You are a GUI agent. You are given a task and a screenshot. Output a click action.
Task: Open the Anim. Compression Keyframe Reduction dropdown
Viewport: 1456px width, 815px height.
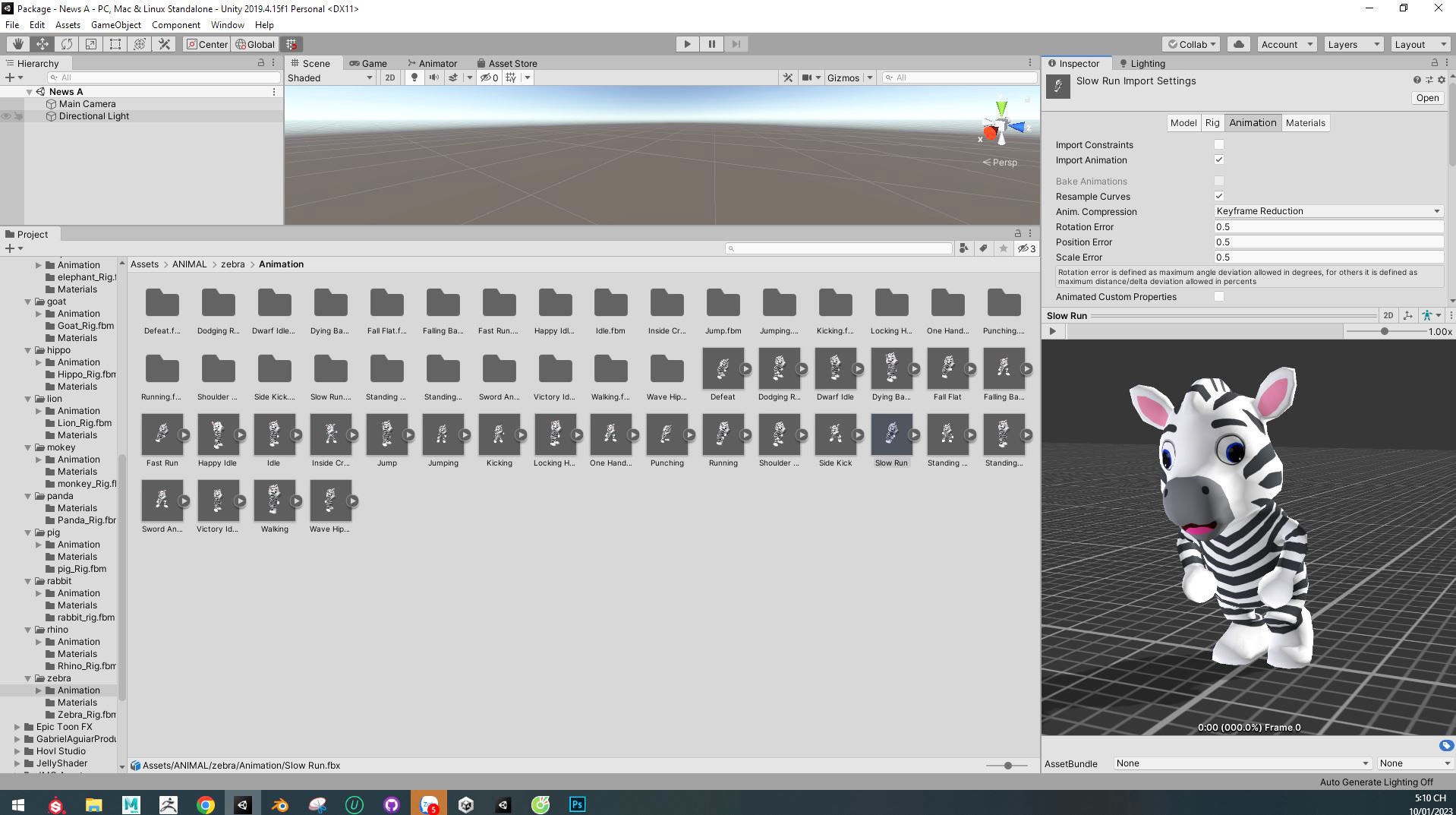(x=1328, y=211)
